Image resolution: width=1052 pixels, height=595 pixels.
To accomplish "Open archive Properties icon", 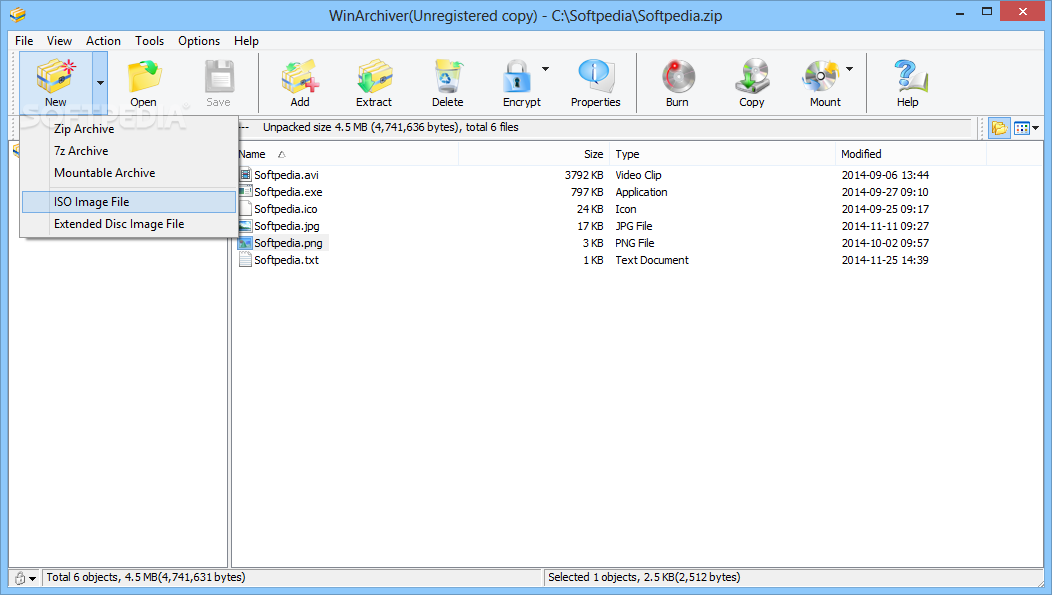I will [595, 76].
